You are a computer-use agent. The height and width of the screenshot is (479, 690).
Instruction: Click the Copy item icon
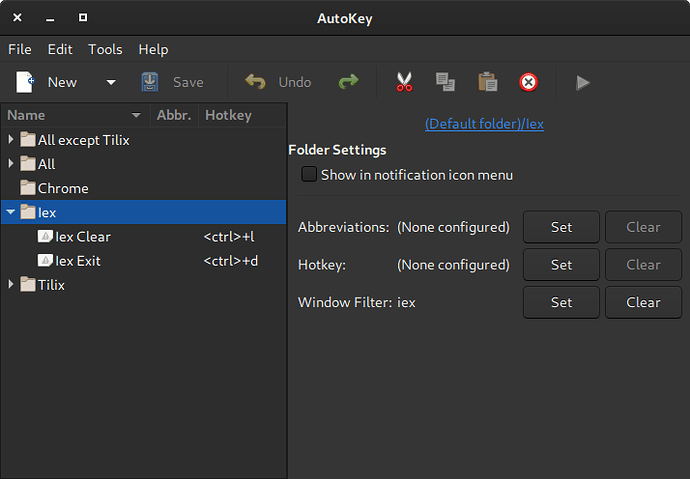pos(445,82)
